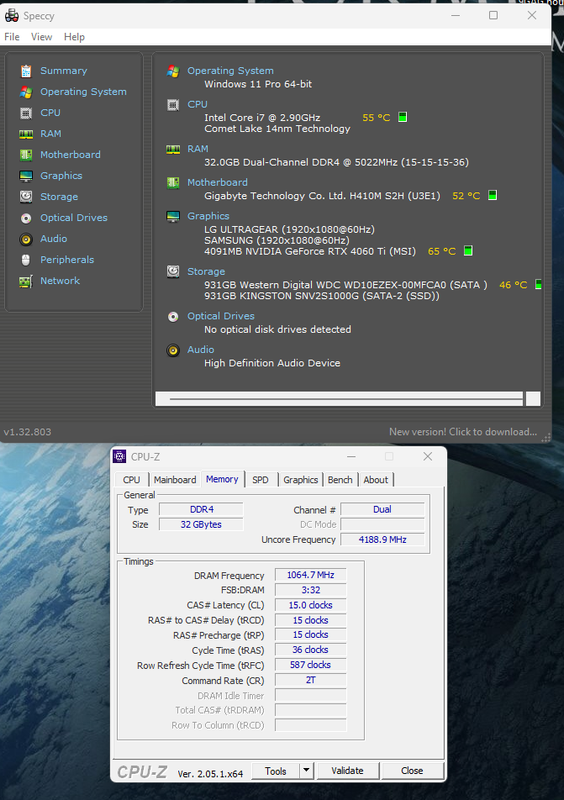Open the Audio heading link in summary
This screenshot has width=564, height=800.
point(200,350)
